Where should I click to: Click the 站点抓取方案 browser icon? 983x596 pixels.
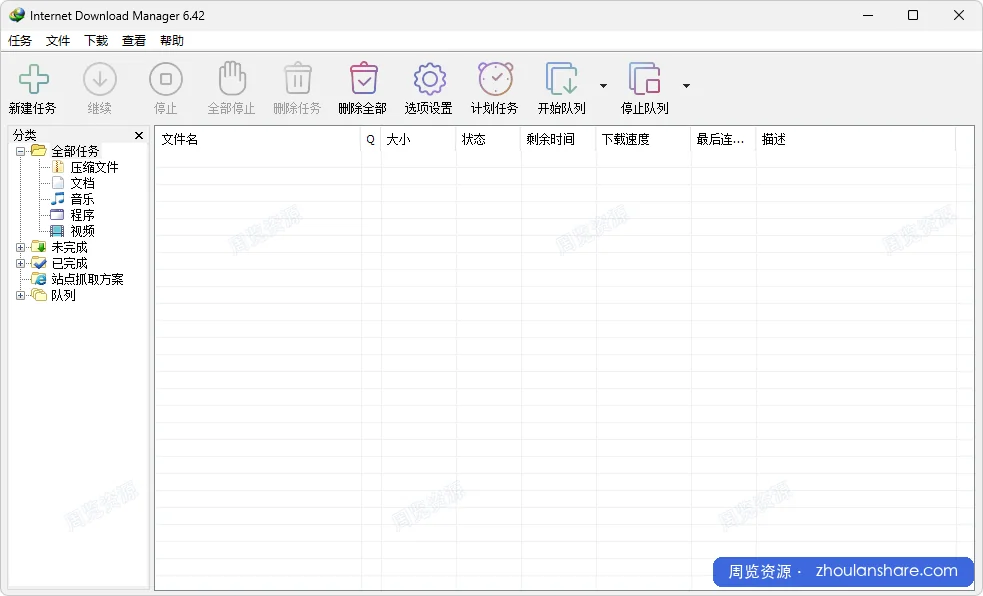39,279
